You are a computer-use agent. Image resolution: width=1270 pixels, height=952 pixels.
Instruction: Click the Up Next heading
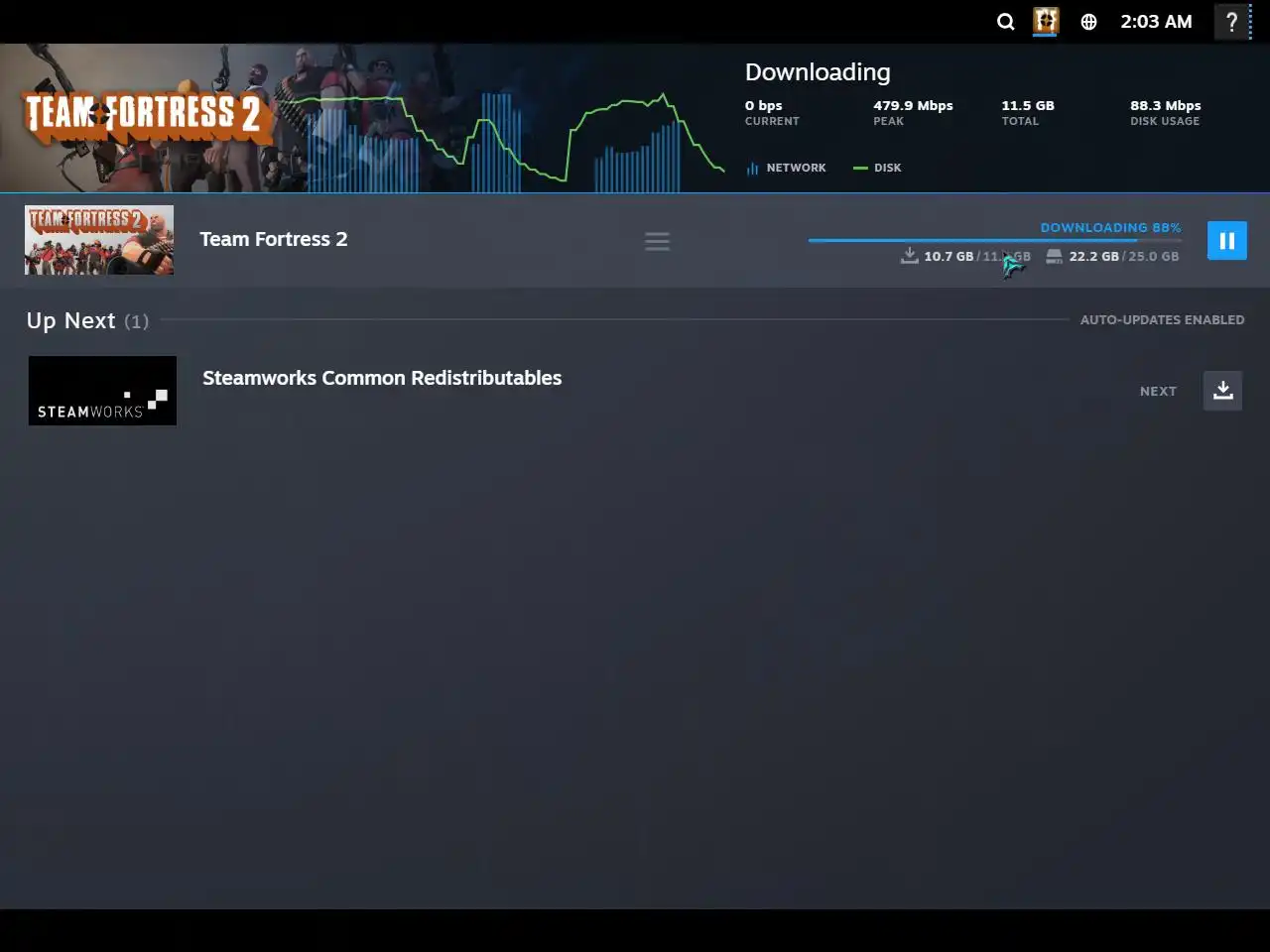[71, 320]
